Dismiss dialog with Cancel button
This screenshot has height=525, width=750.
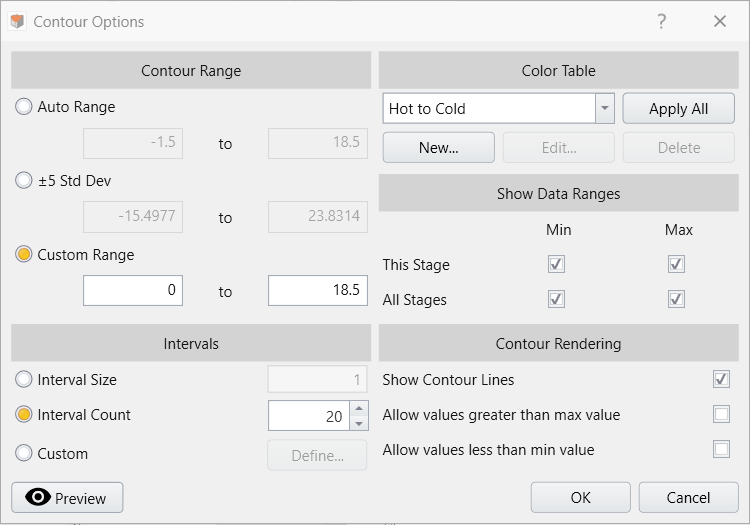tap(688, 498)
